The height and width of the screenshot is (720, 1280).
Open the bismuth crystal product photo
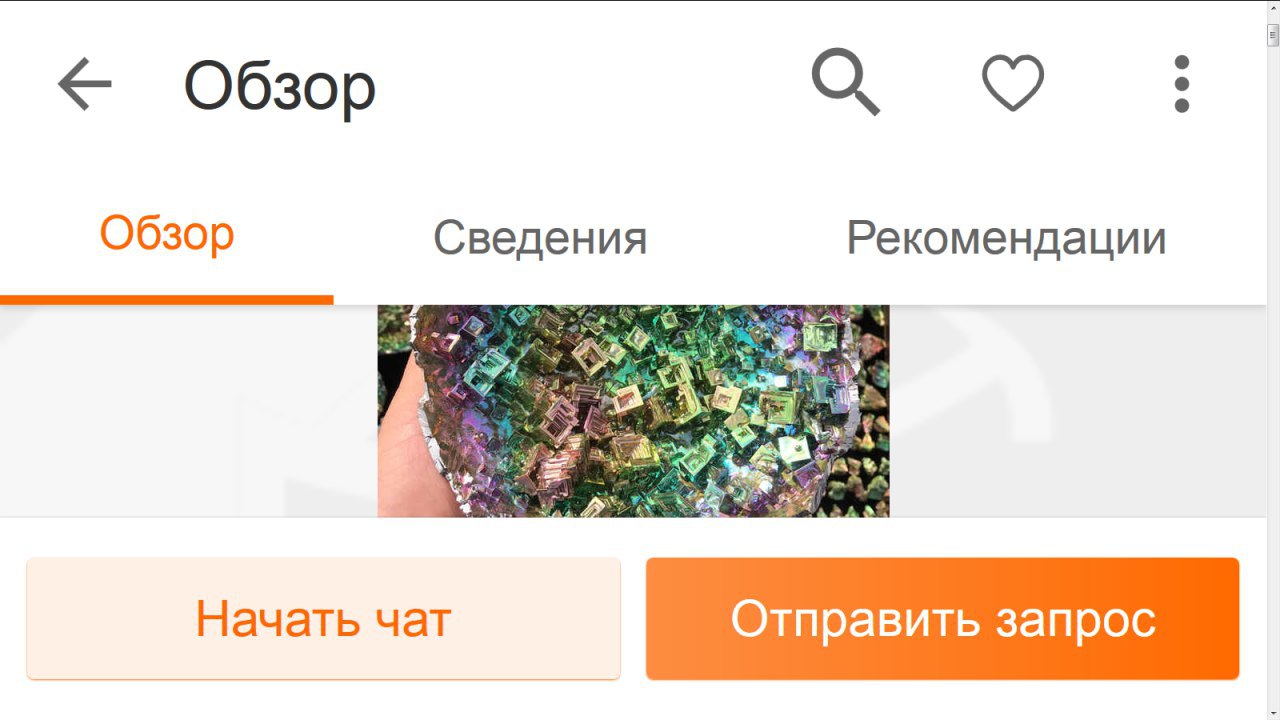633,411
